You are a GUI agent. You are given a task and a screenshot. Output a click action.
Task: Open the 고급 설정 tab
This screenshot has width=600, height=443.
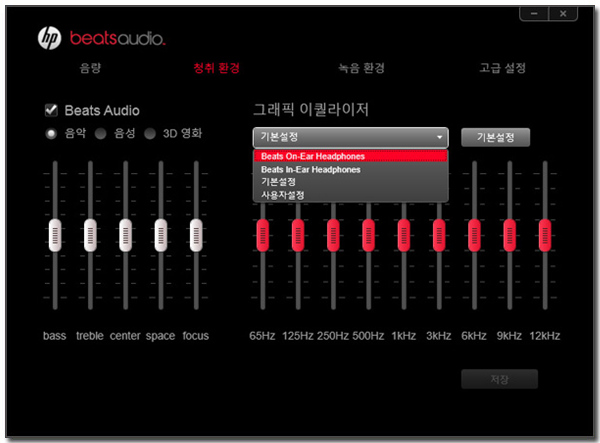point(502,68)
